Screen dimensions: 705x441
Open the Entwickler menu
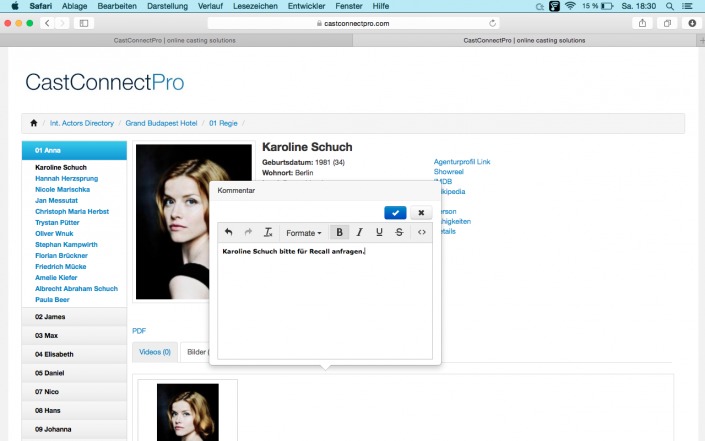(x=306, y=6)
